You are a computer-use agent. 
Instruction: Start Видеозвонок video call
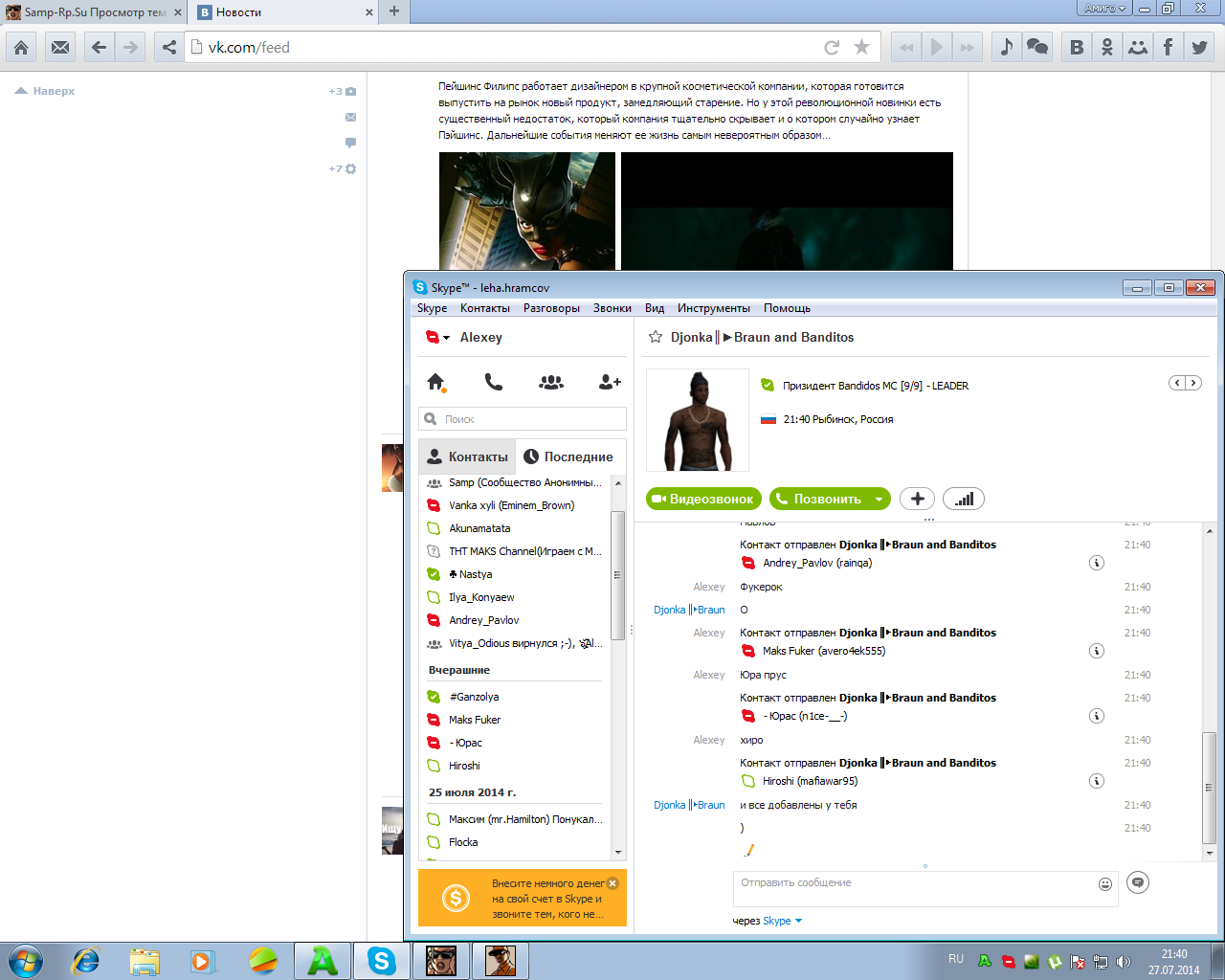[704, 499]
